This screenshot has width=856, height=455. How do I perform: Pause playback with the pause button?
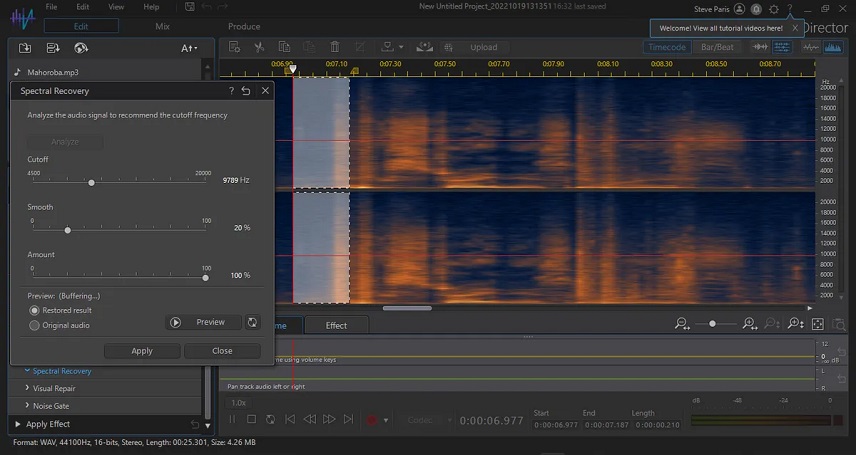pyautogui.click(x=232, y=419)
